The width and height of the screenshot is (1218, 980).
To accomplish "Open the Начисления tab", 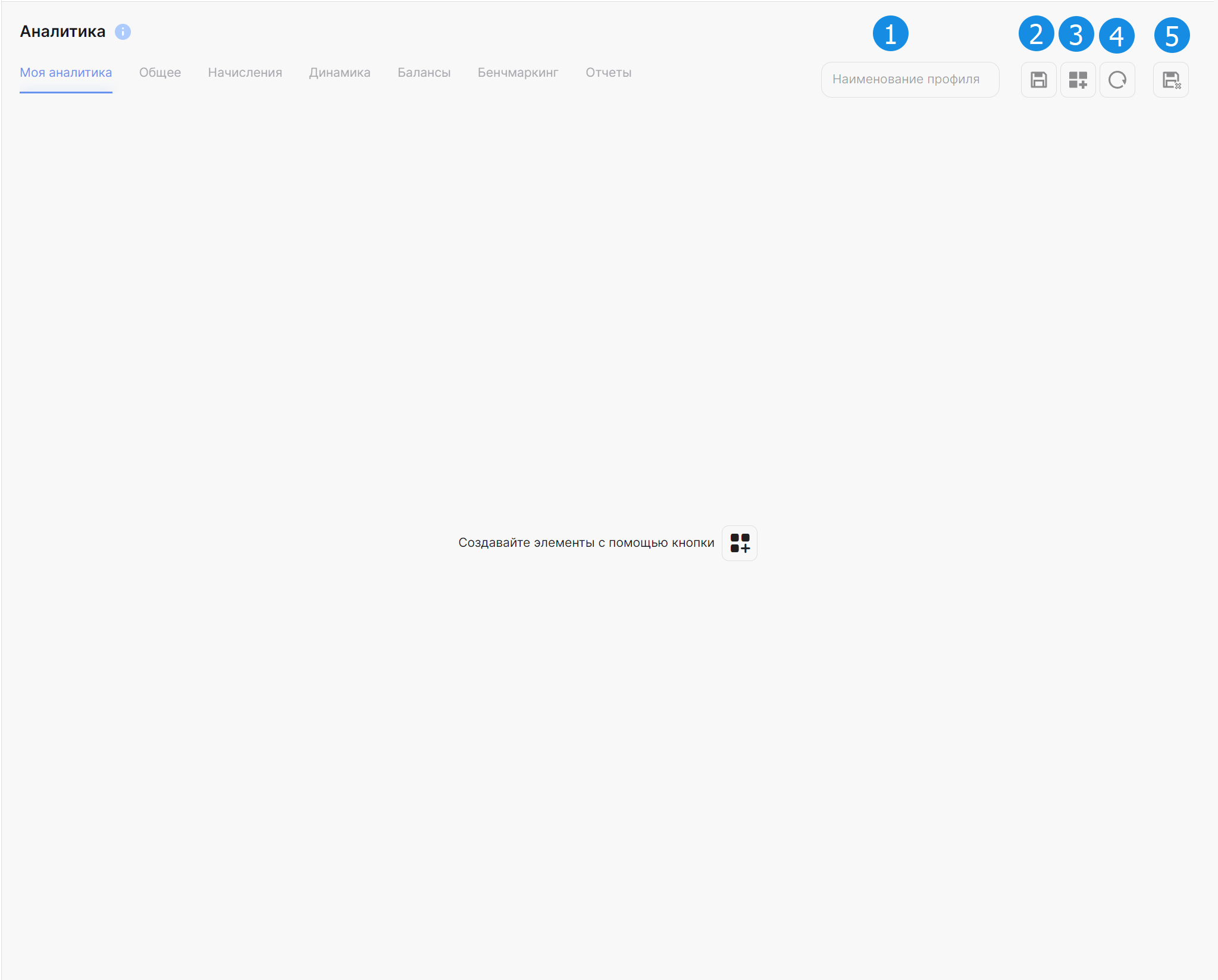I will pos(245,73).
